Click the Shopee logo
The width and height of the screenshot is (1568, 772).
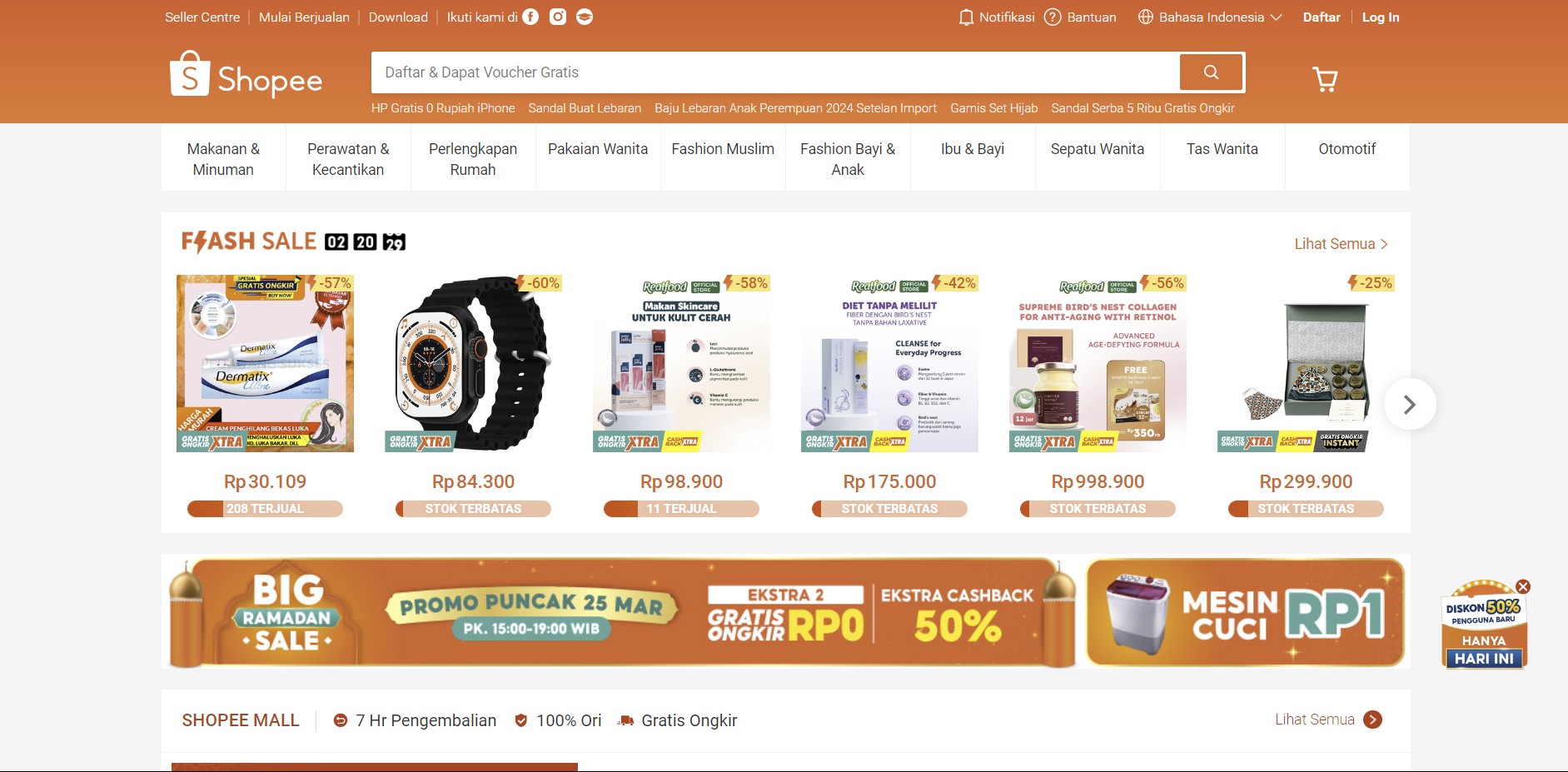(246, 75)
